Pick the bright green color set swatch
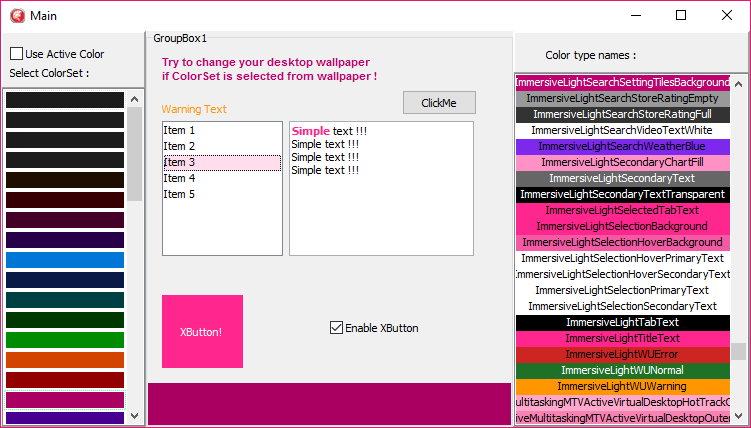Image resolution: width=751 pixels, height=428 pixels. [x=65, y=340]
